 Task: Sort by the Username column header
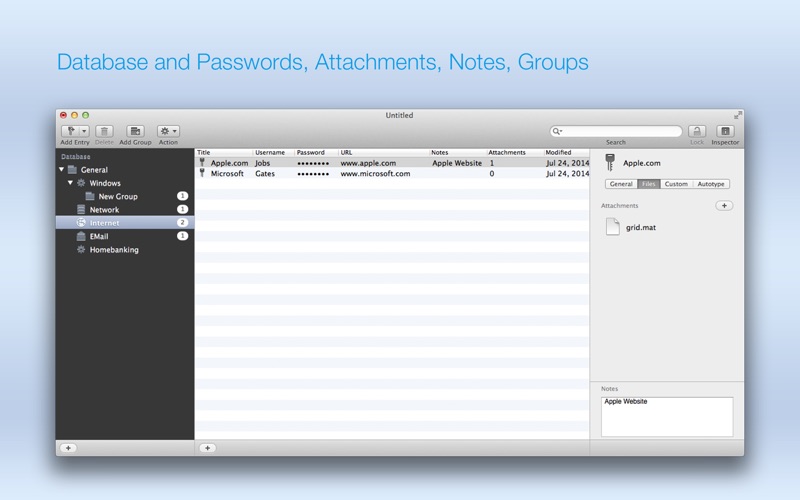273,153
